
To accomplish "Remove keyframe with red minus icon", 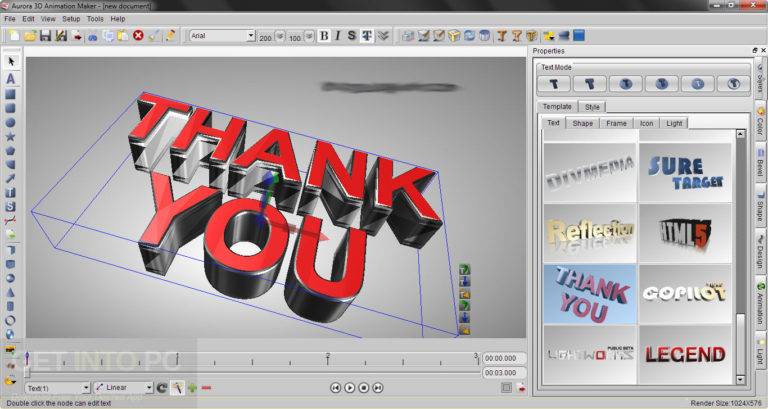I will coord(206,388).
